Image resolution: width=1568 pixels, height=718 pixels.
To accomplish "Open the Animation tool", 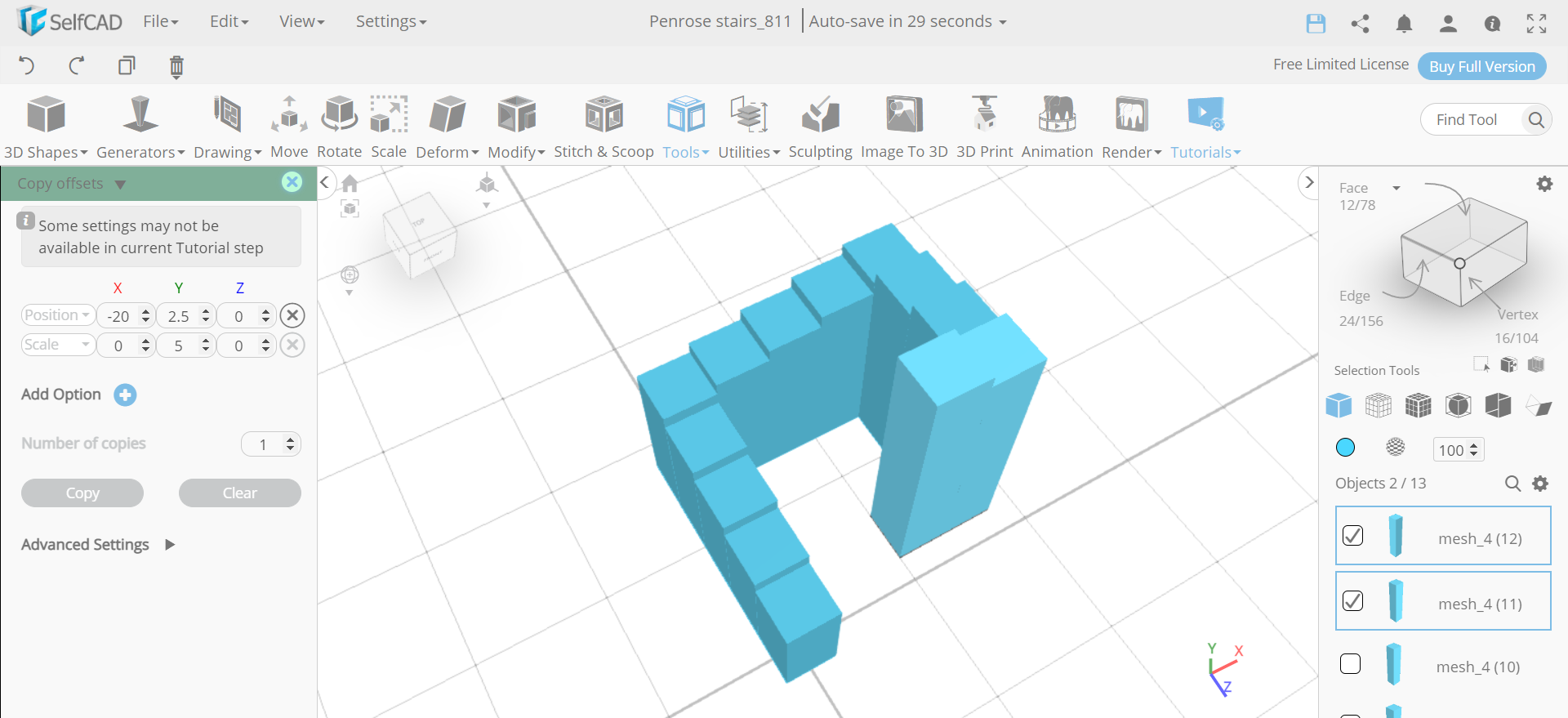I will click(1057, 127).
